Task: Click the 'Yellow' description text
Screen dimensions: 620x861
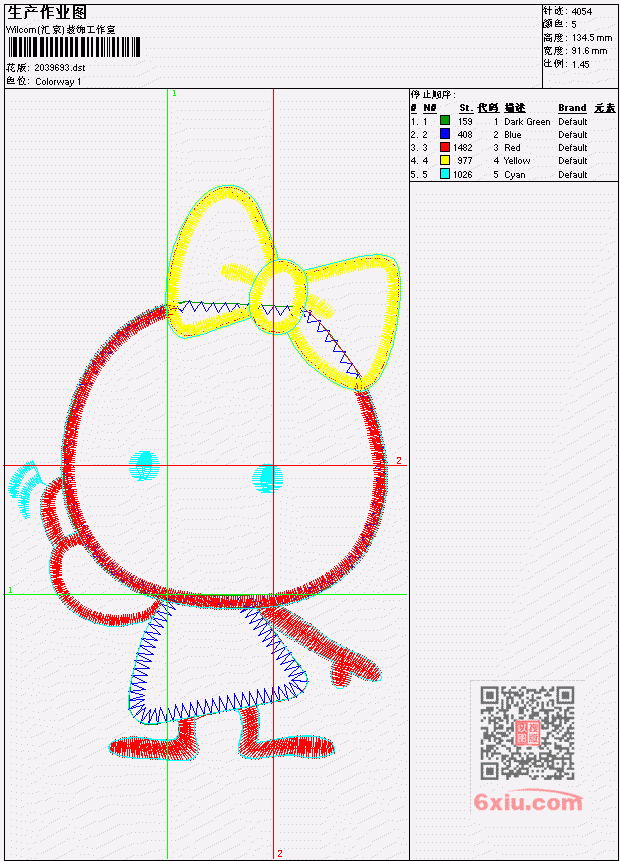Action: pos(517,161)
